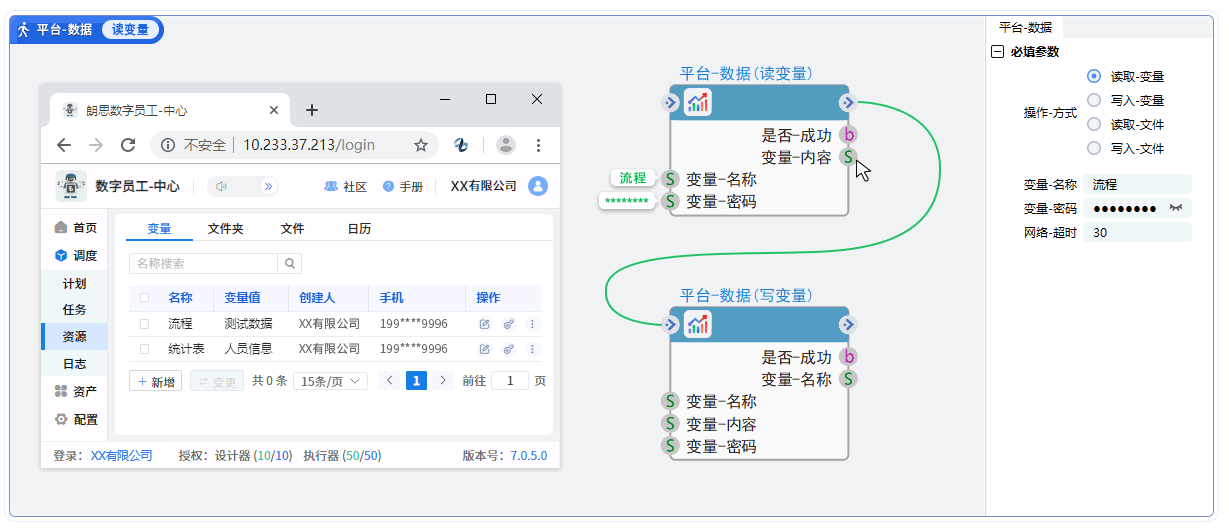Open the 15条/页 page size dropdown
This screenshot has width=1229, height=530.
pyautogui.click(x=330, y=381)
